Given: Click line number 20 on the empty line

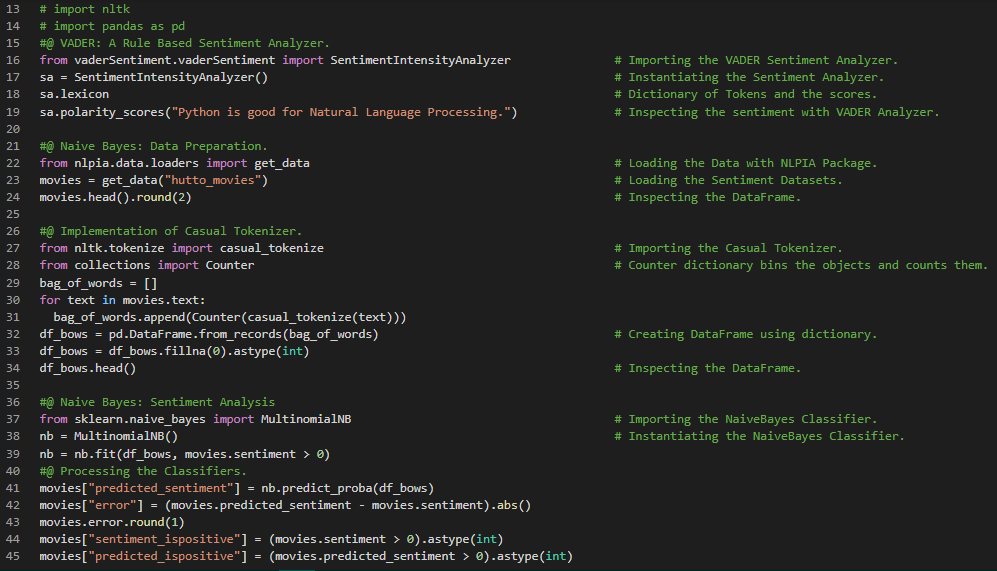Looking at the screenshot, I should (13, 129).
